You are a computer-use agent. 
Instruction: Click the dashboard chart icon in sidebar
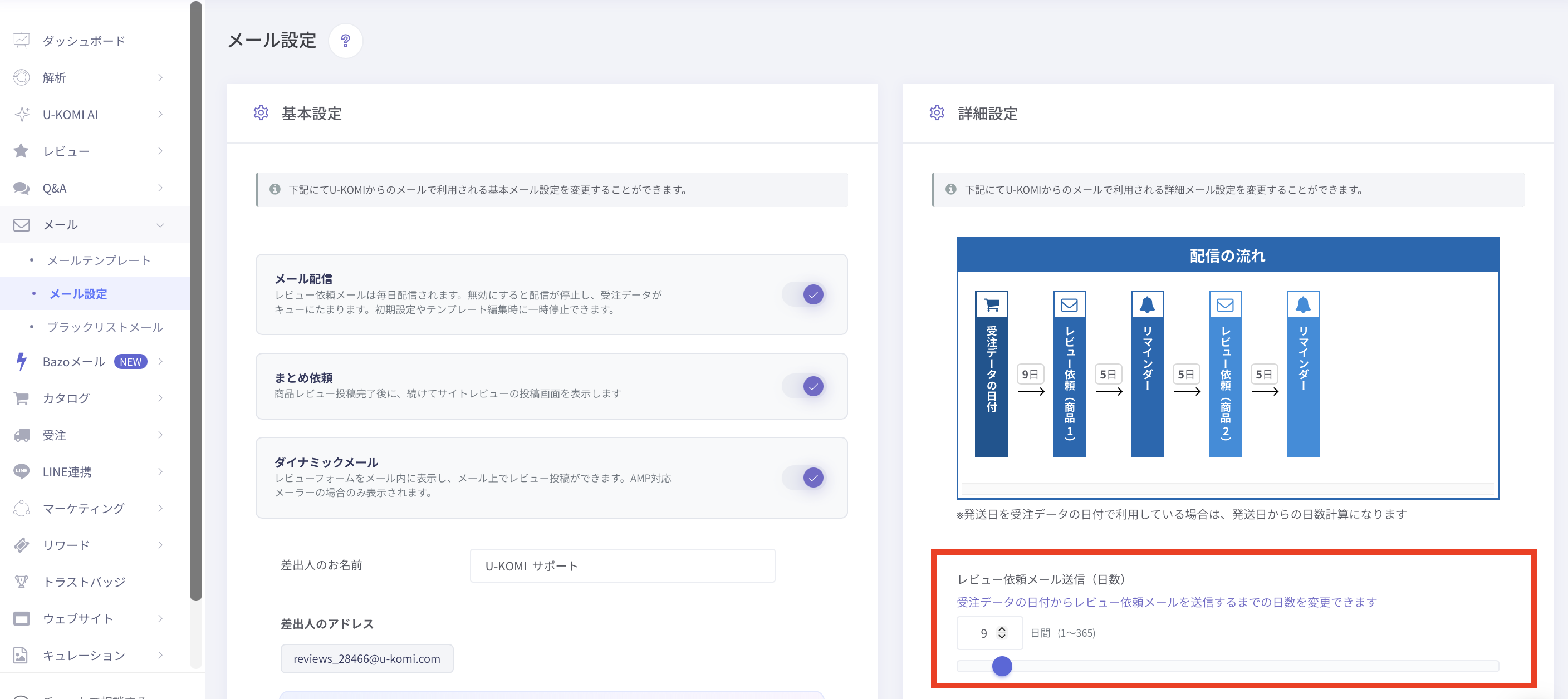pyautogui.click(x=21, y=41)
